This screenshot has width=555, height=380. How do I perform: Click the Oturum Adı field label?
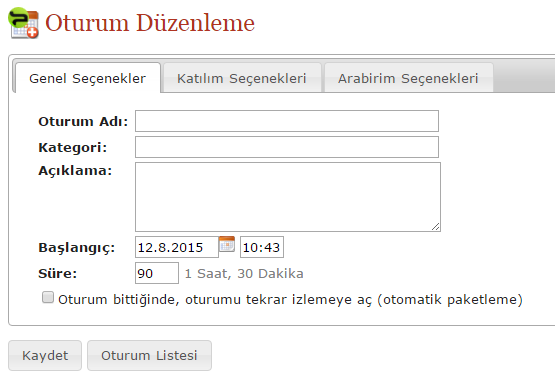83,121
